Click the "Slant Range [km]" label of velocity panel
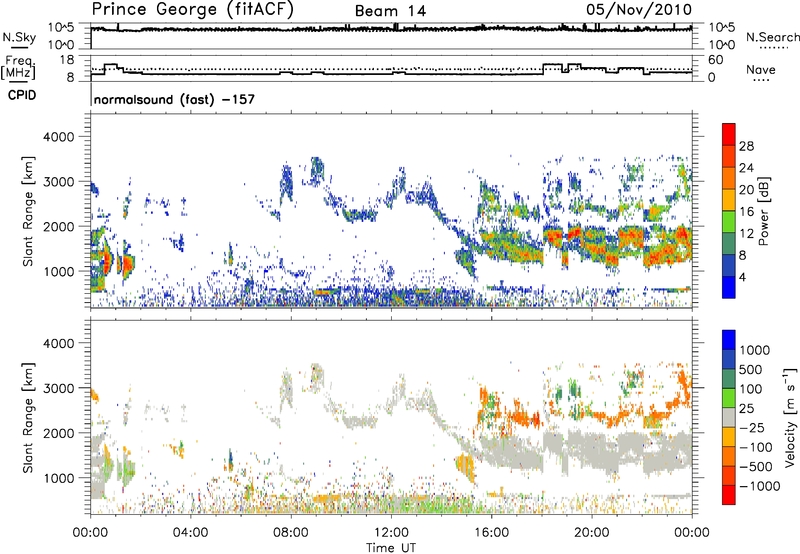800x554 pixels. pos(28,417)
